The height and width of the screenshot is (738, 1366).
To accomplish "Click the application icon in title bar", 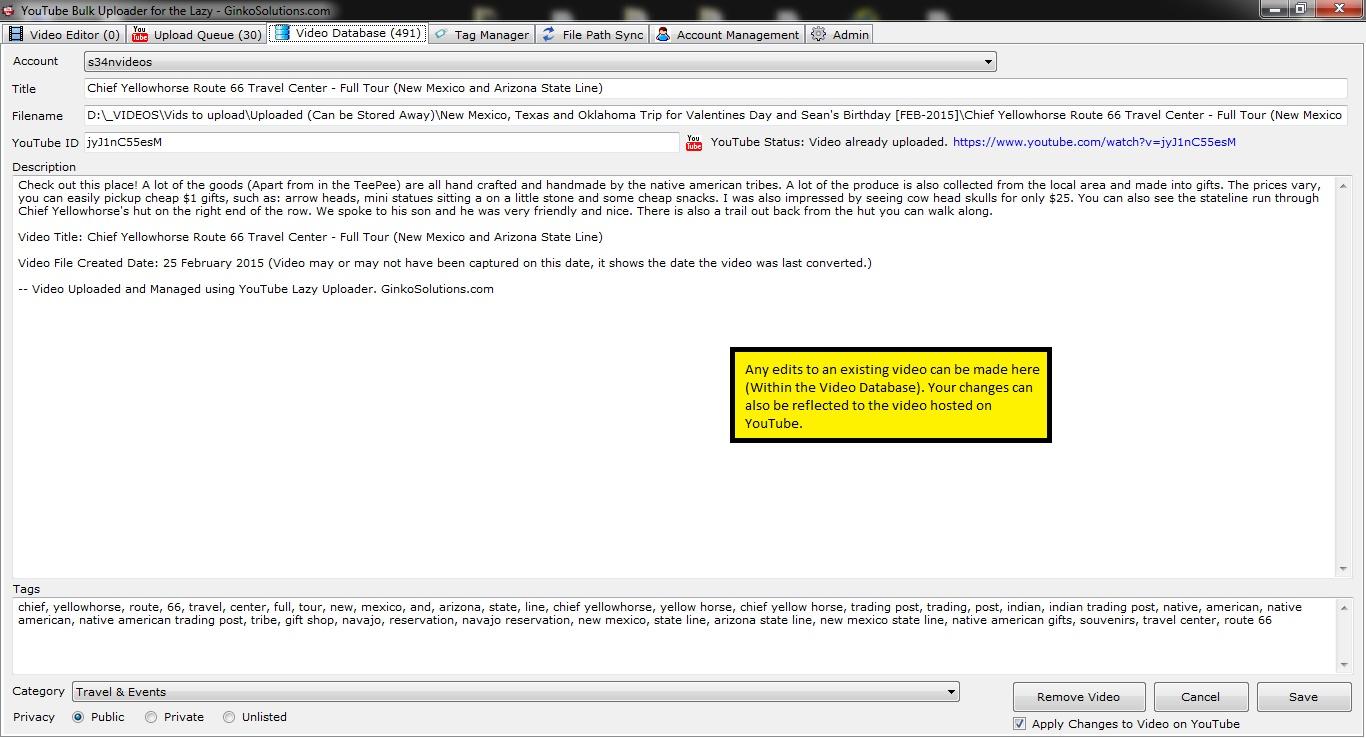I will pos(9,10).
